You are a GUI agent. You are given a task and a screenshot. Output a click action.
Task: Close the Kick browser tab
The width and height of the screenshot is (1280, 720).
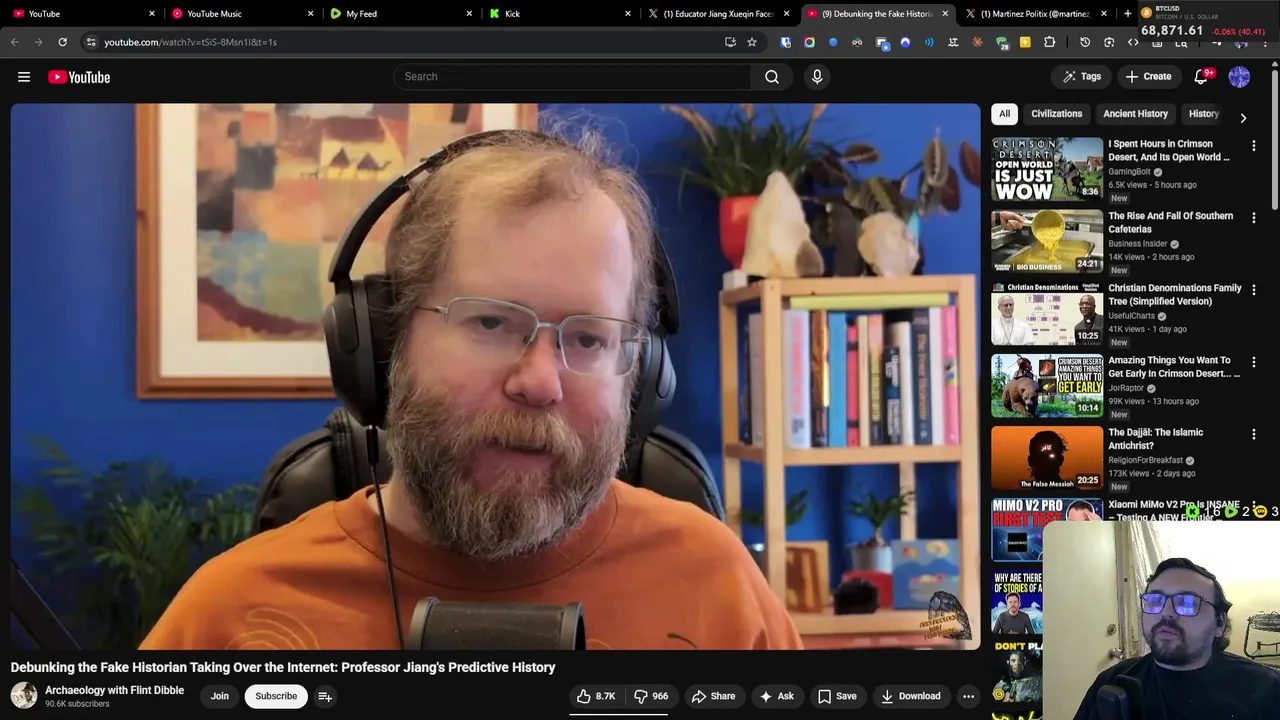point(628,14)
